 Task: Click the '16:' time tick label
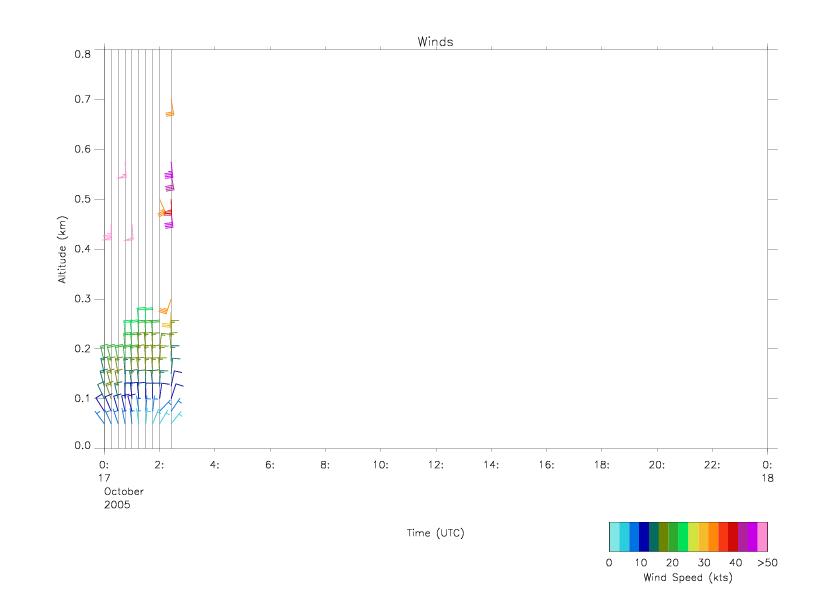pos(546,465)
